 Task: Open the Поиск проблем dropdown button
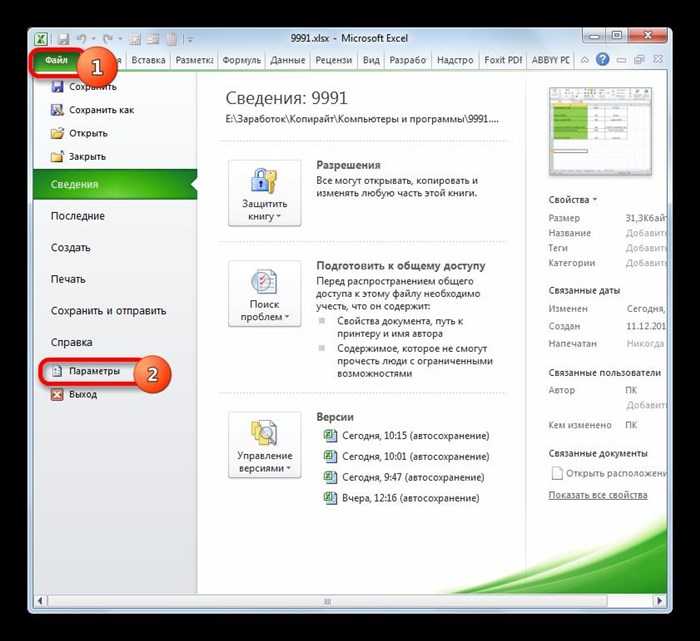265,293
